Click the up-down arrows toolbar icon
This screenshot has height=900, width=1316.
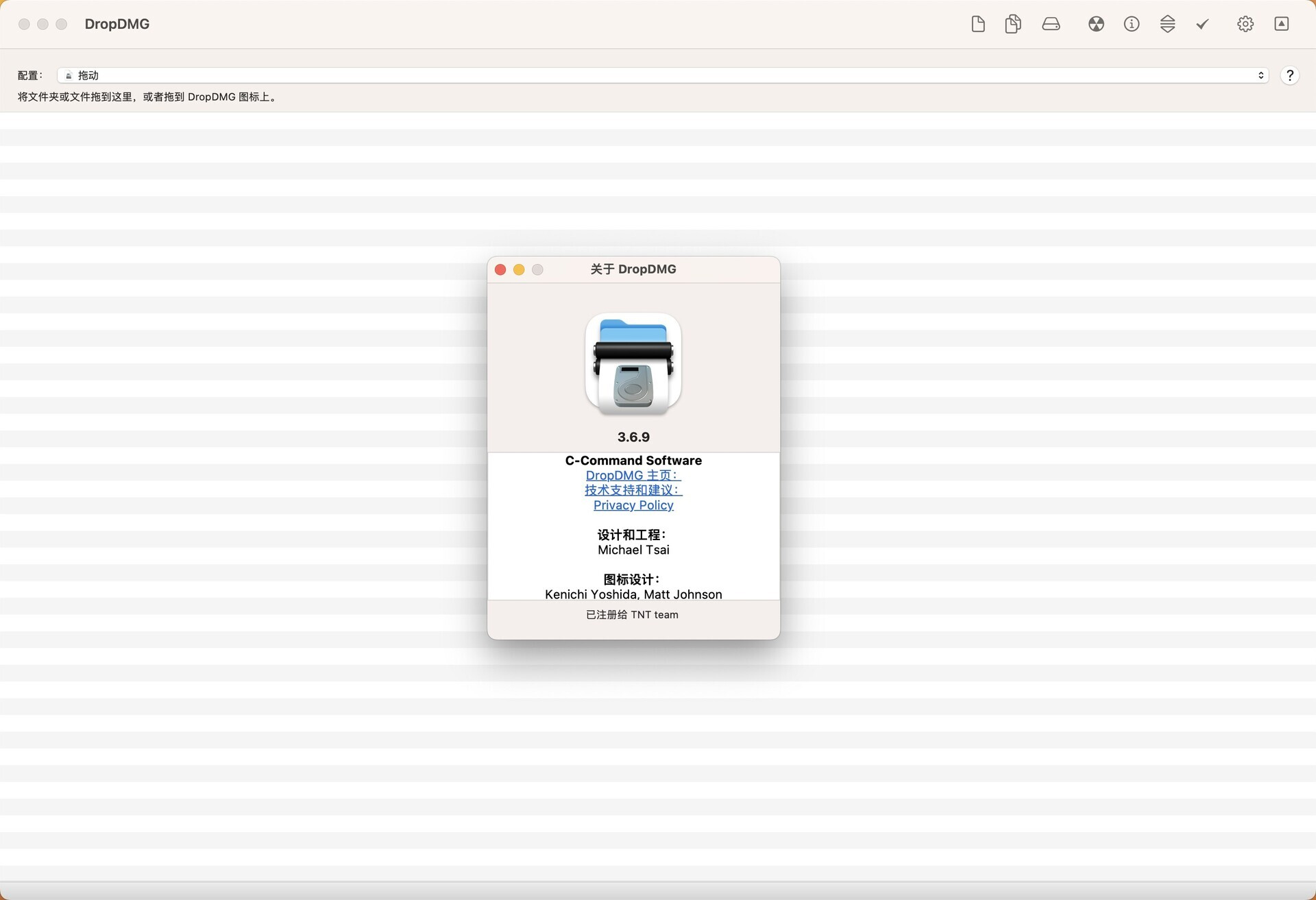(1167, 24)
